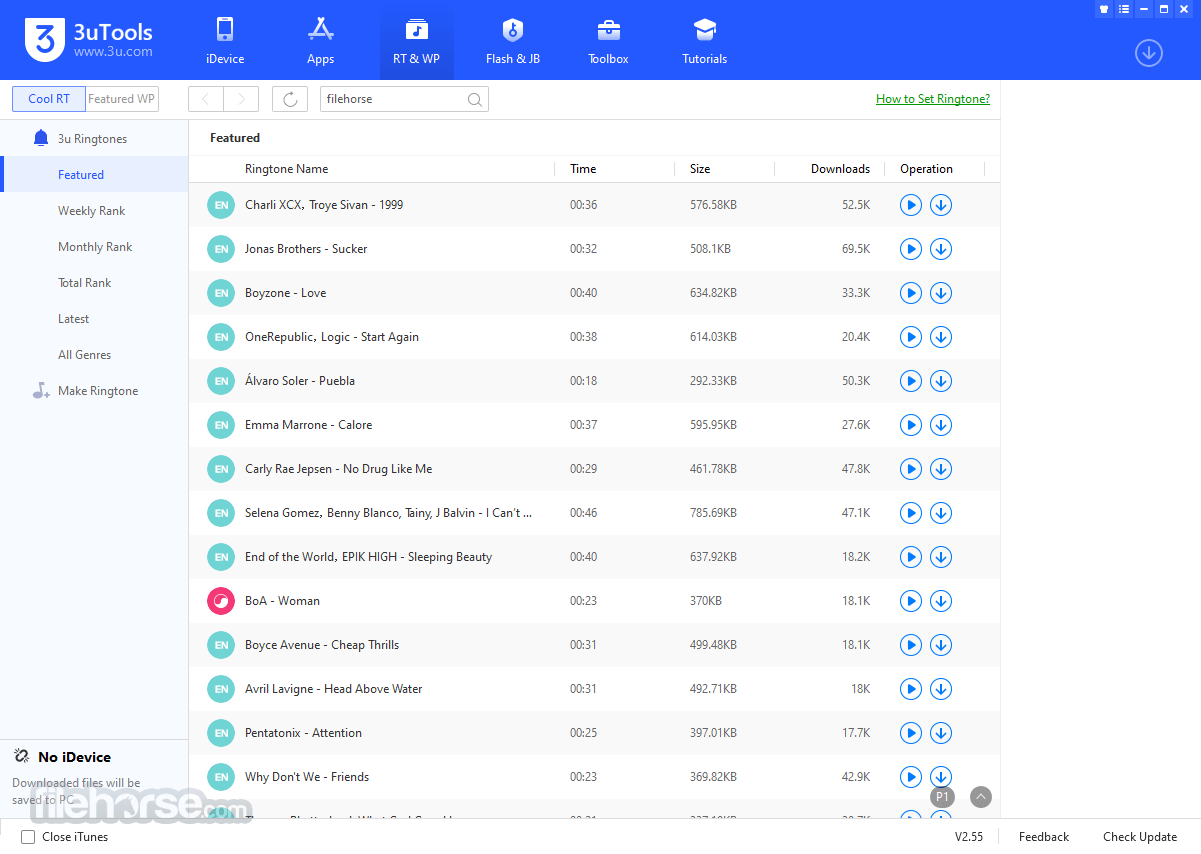Play BoA - Woman ringtone

910,601
